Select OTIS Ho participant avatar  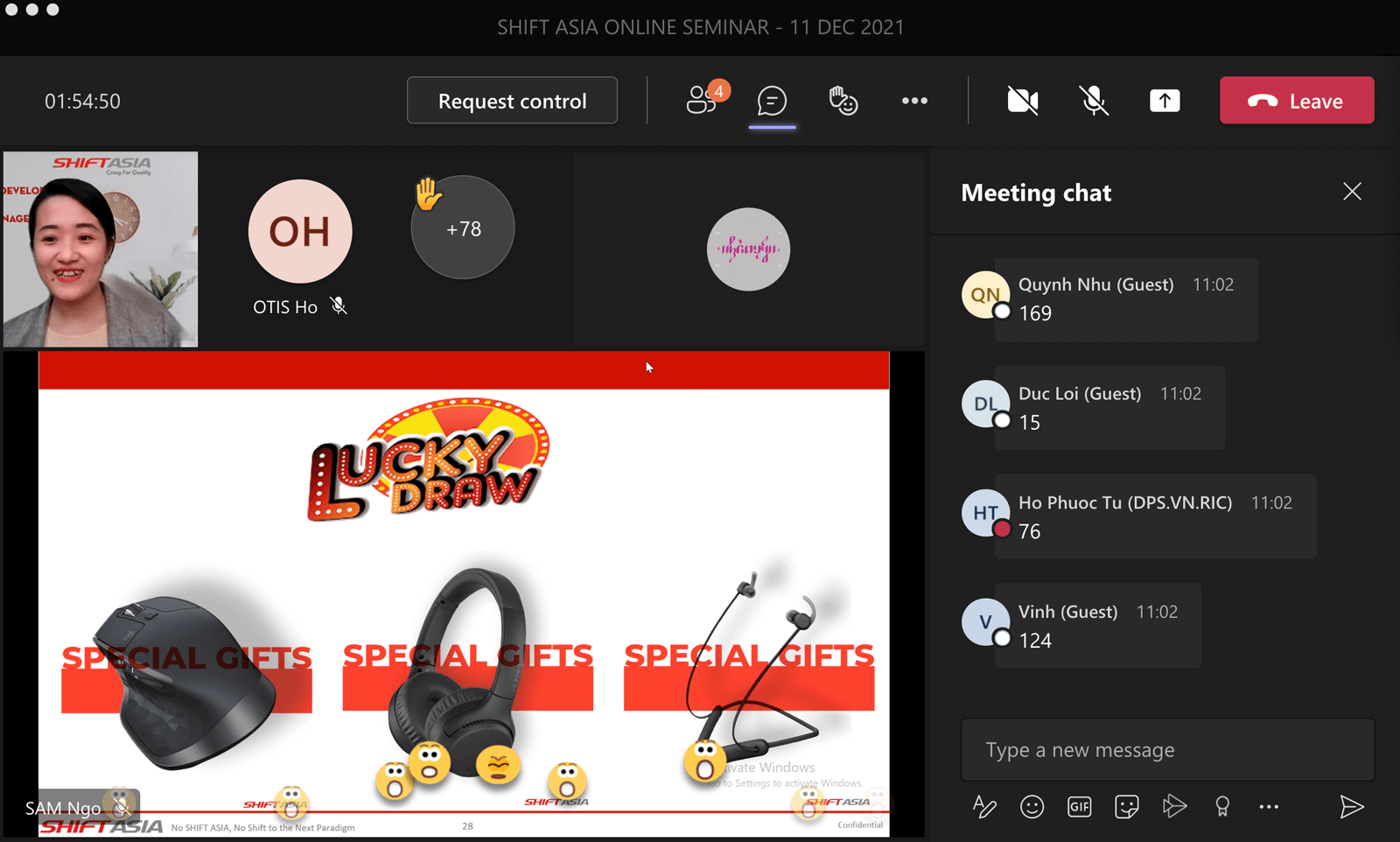300,231
